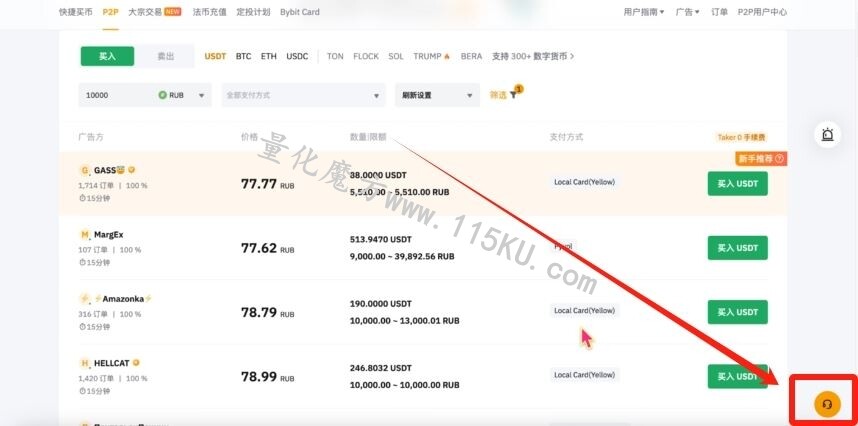This screenshot has width=858, height=426.
Task: Click the 77.62 RUB price
Action: coord(268,248)
